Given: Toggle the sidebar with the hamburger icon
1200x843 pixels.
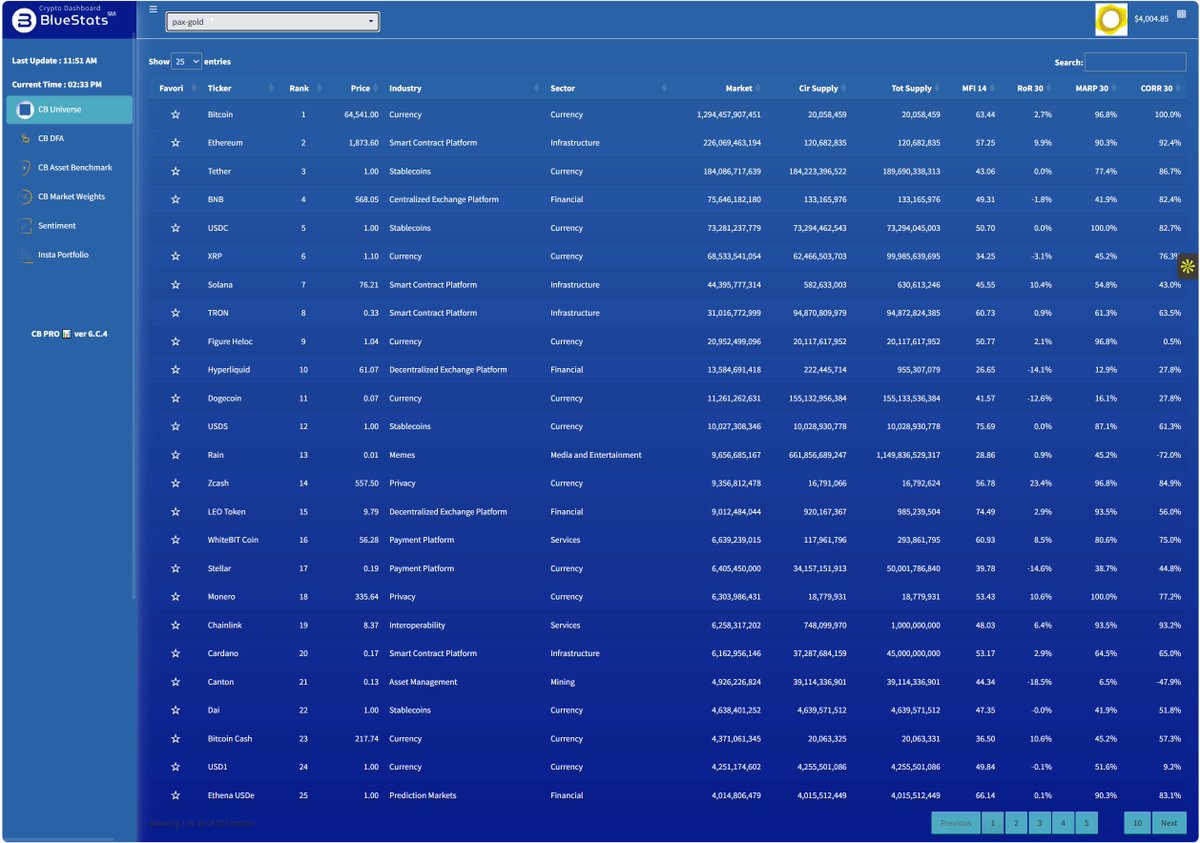Looking at the screenshot, I should pos(153,9).
